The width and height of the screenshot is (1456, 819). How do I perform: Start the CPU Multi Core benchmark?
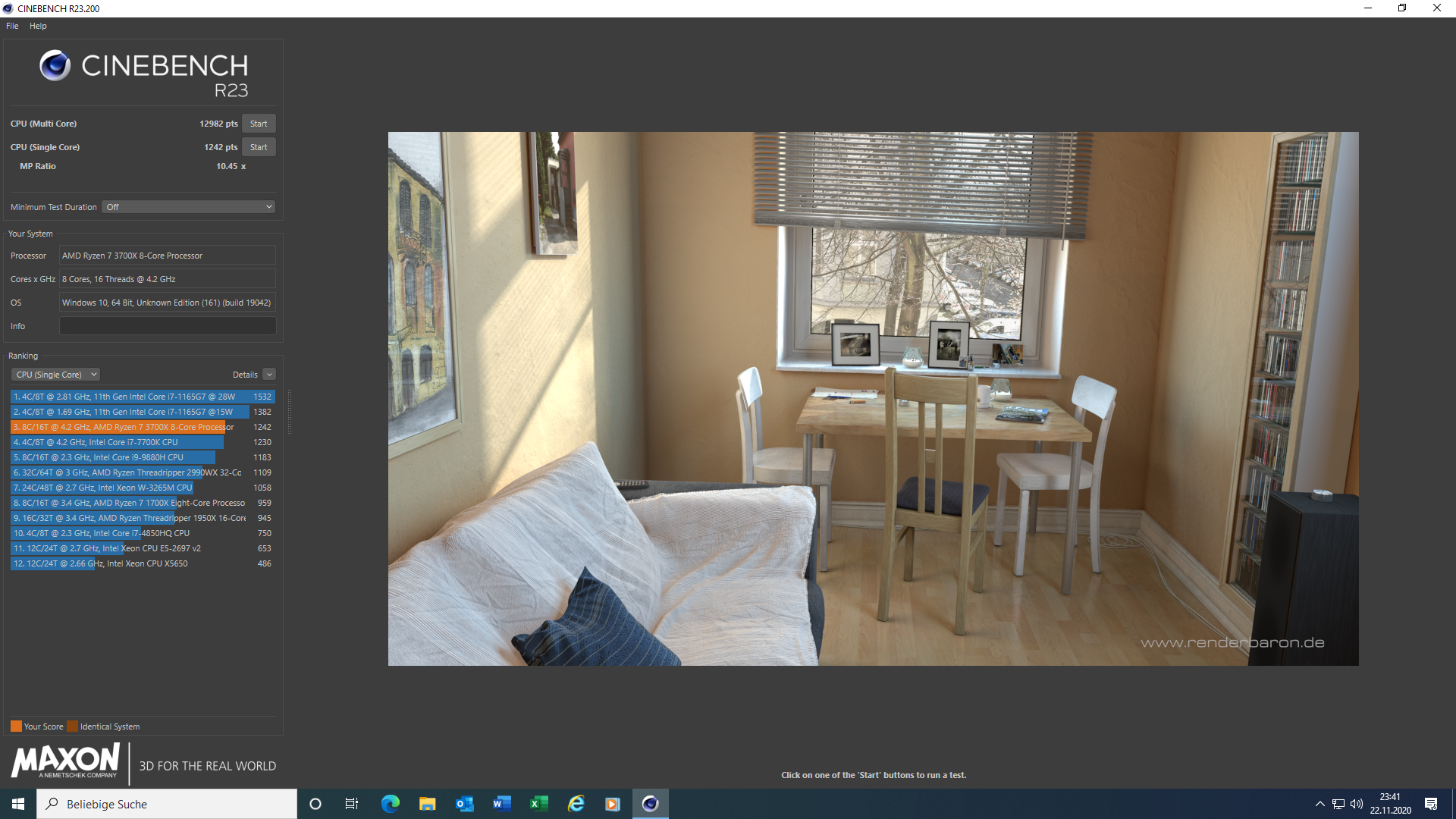tap(258, 123)
